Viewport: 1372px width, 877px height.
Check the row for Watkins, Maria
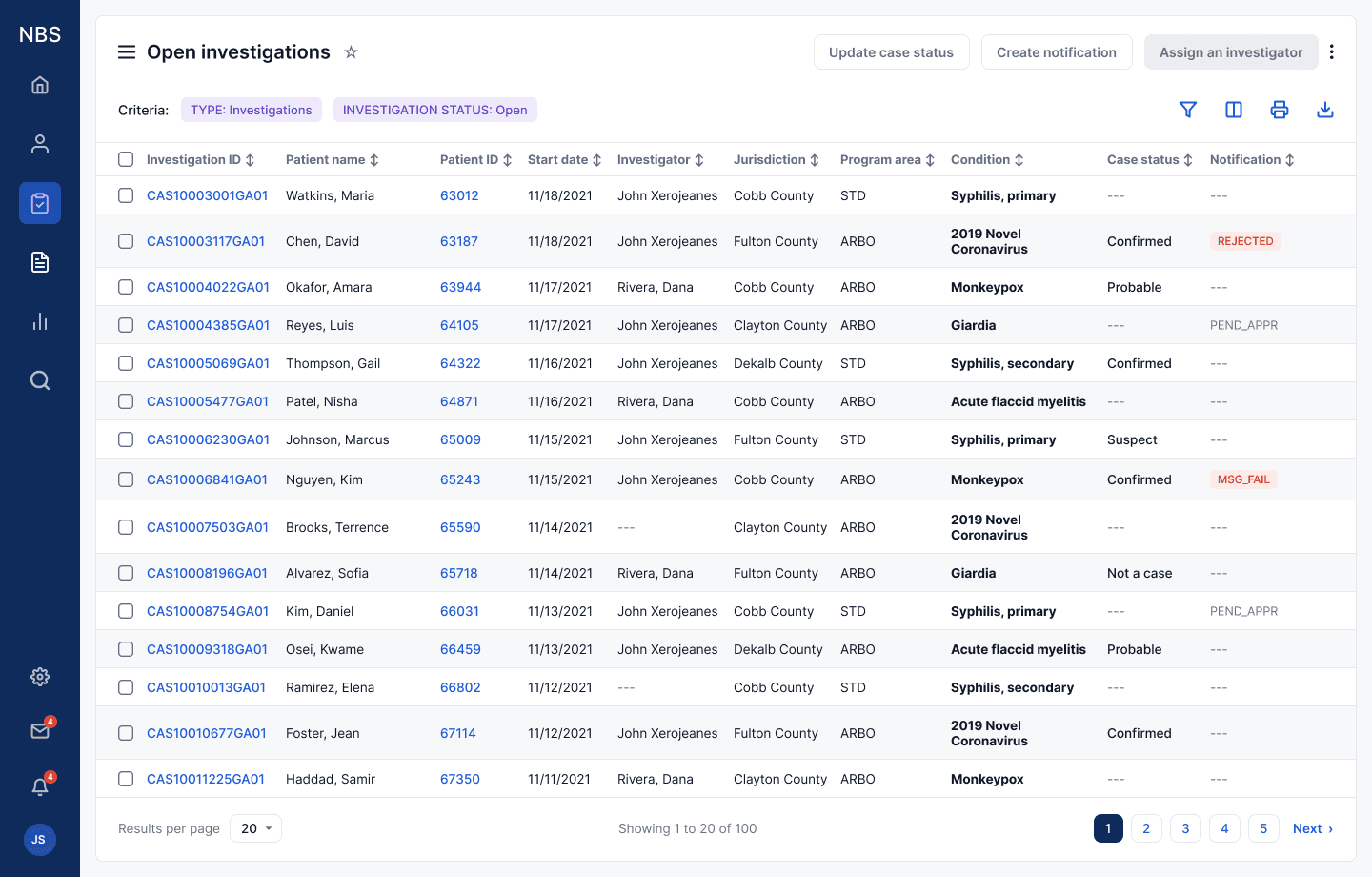pos(126,195)
